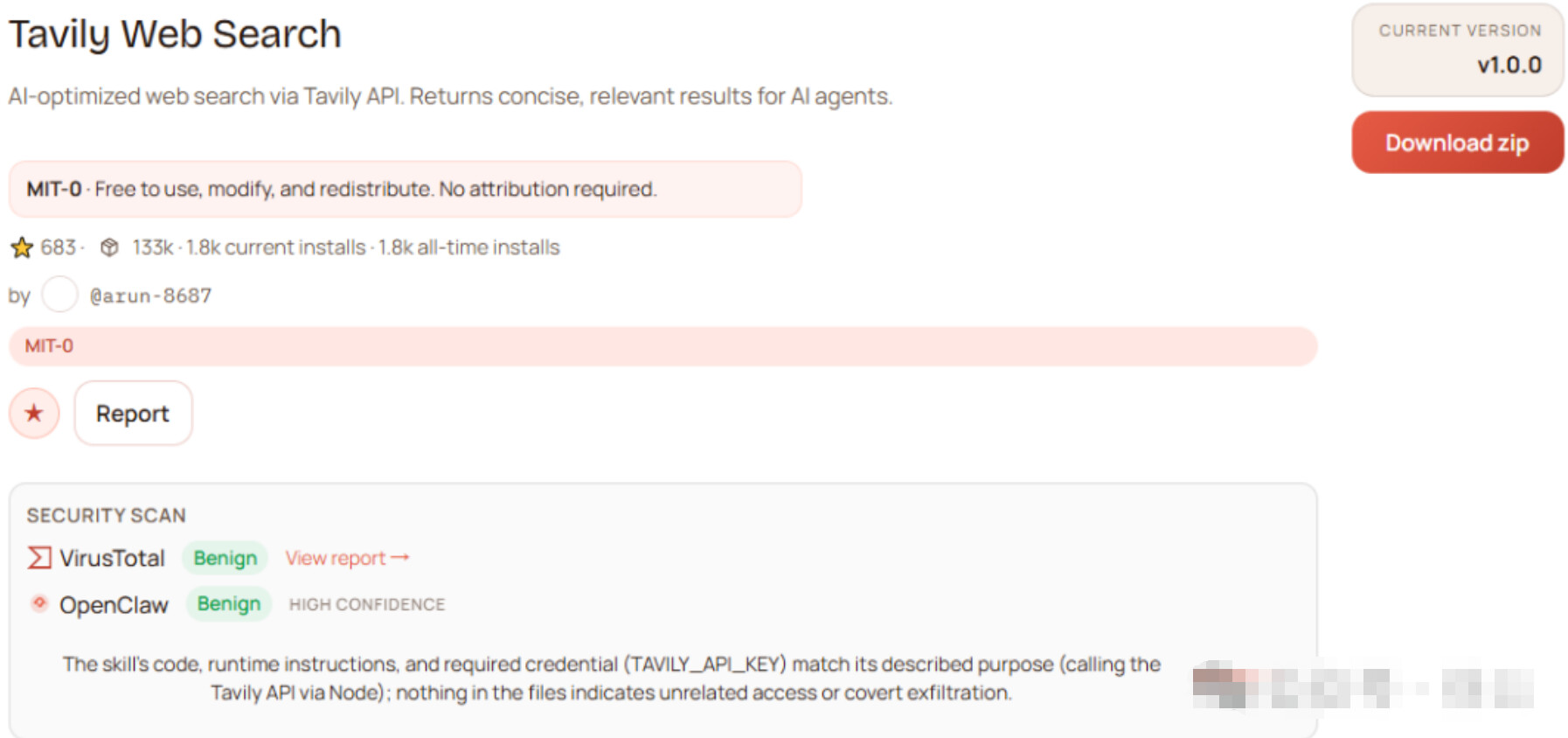Click the MIT-0 license tag bar

[x=662, y=346]
